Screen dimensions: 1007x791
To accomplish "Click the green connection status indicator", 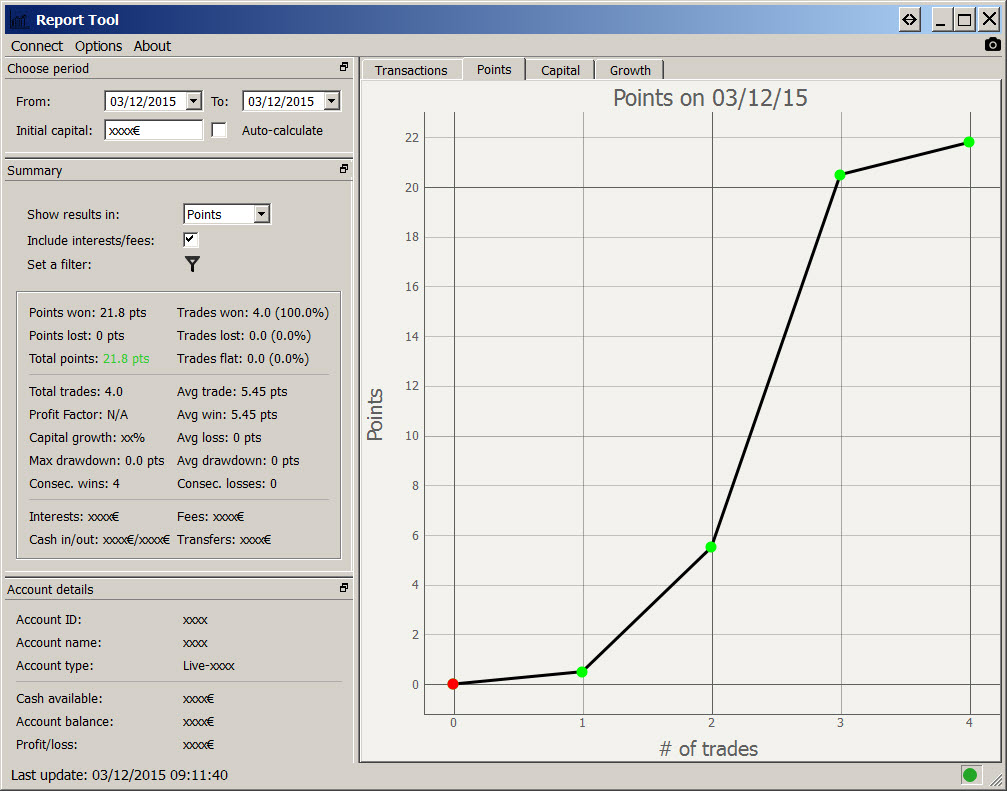I will coord(969,775).
